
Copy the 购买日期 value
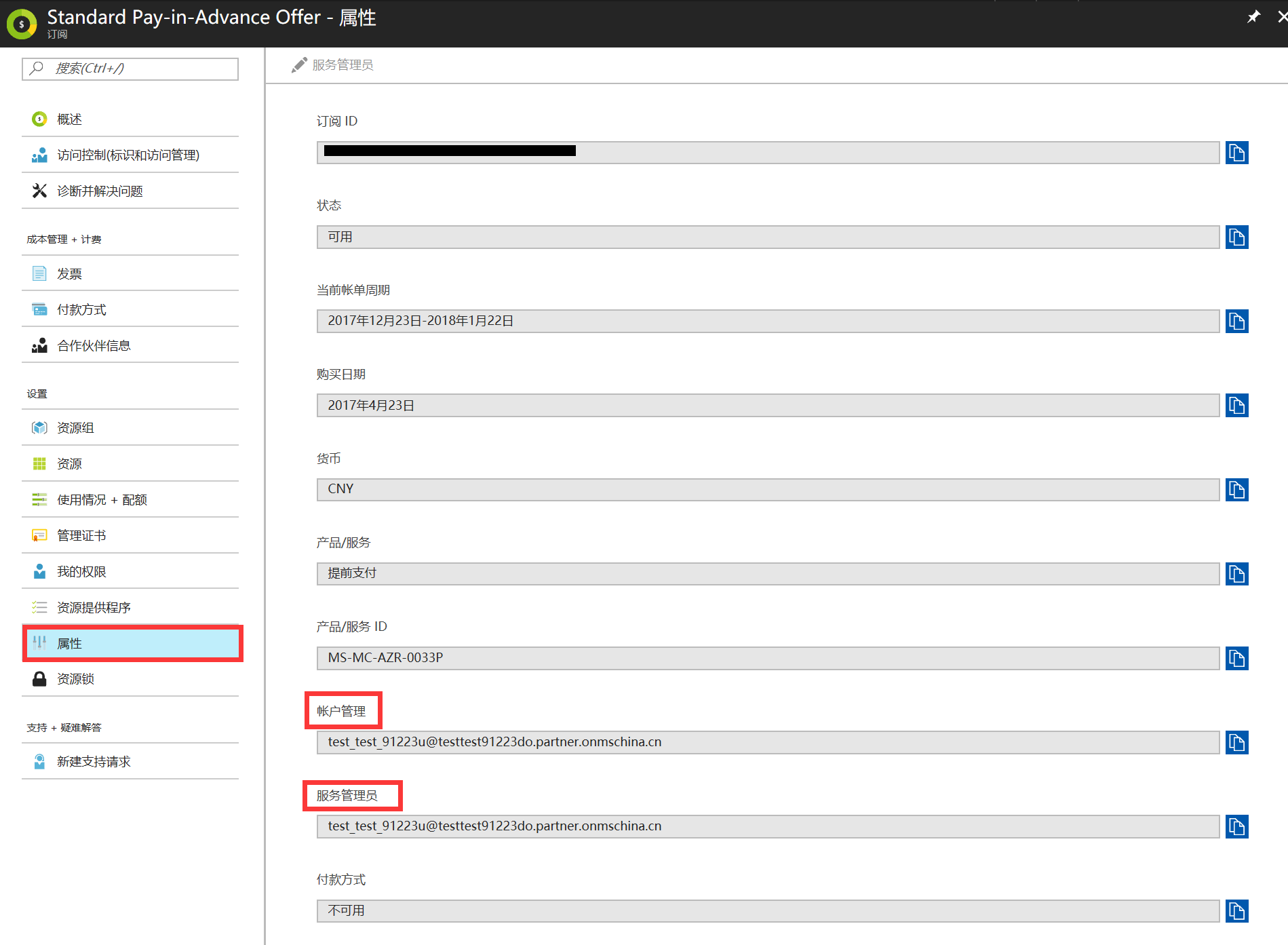(x=1236, y=406)
